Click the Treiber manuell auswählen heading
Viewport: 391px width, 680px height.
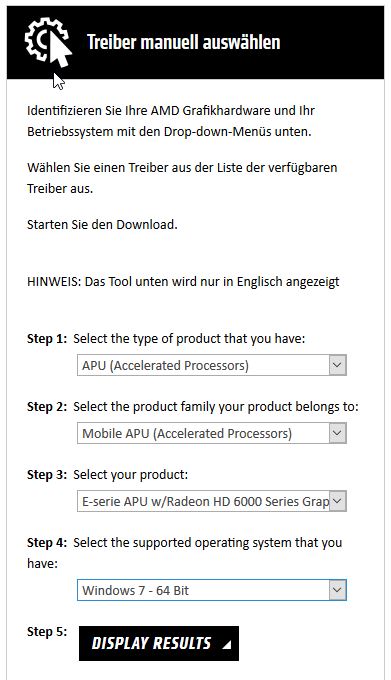tap(184, 42)
